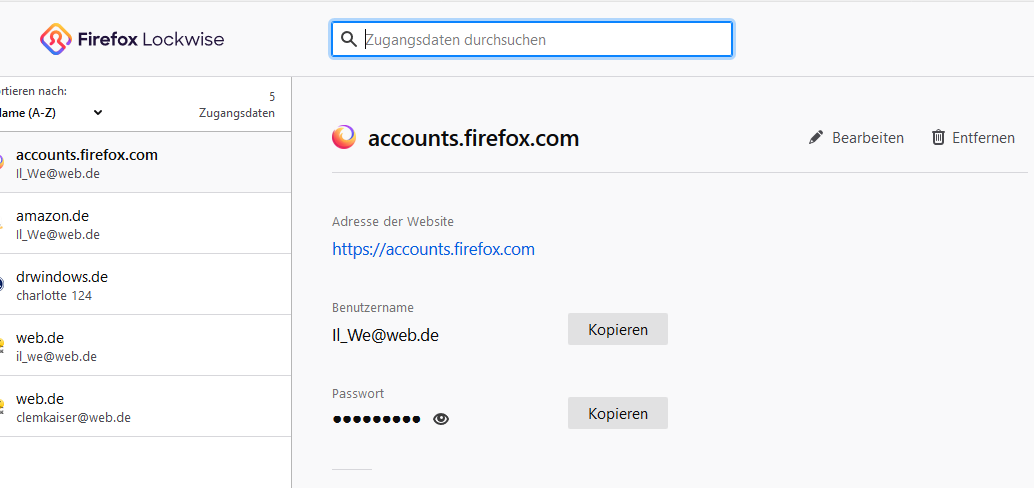Open the drwindows.de login entry
The height and width of the screenshot is (488, 1034).
[145, 285]
